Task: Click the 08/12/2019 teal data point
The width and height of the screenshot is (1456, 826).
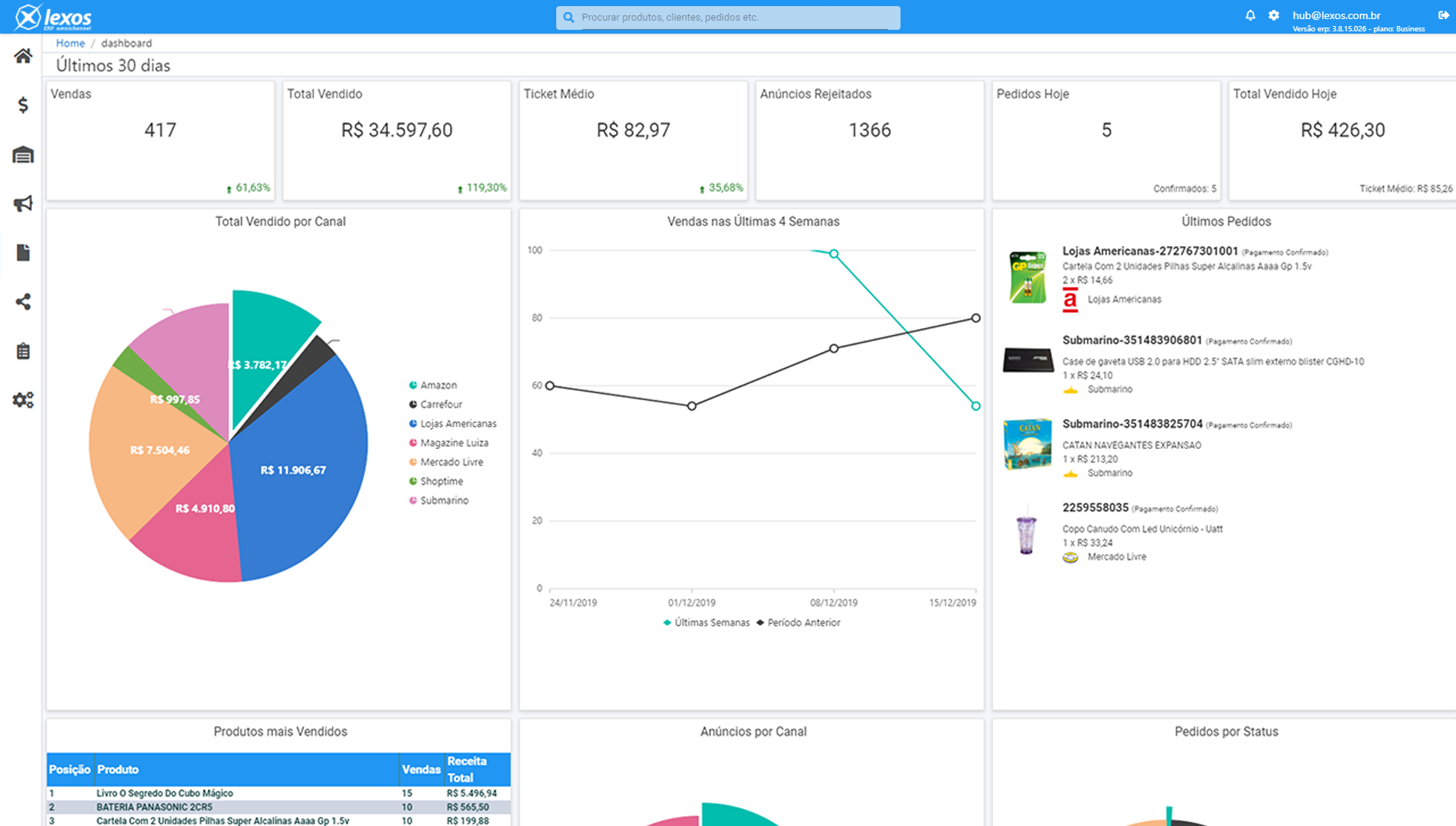Action: click(834, 254)
